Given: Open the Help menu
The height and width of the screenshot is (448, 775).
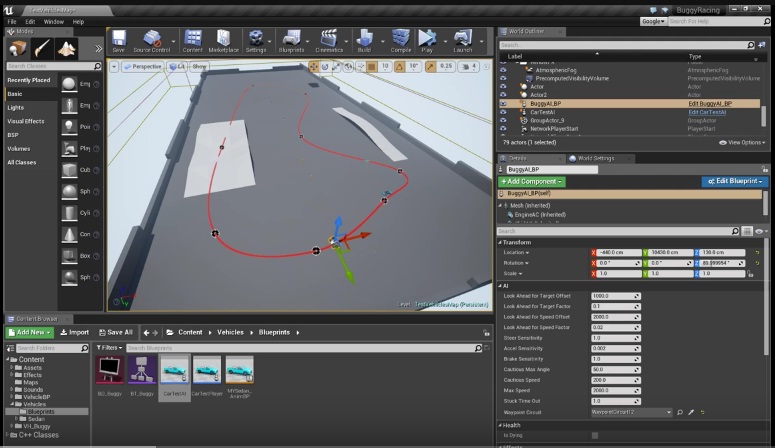Looking at the screenshot, I should point(78,22).
